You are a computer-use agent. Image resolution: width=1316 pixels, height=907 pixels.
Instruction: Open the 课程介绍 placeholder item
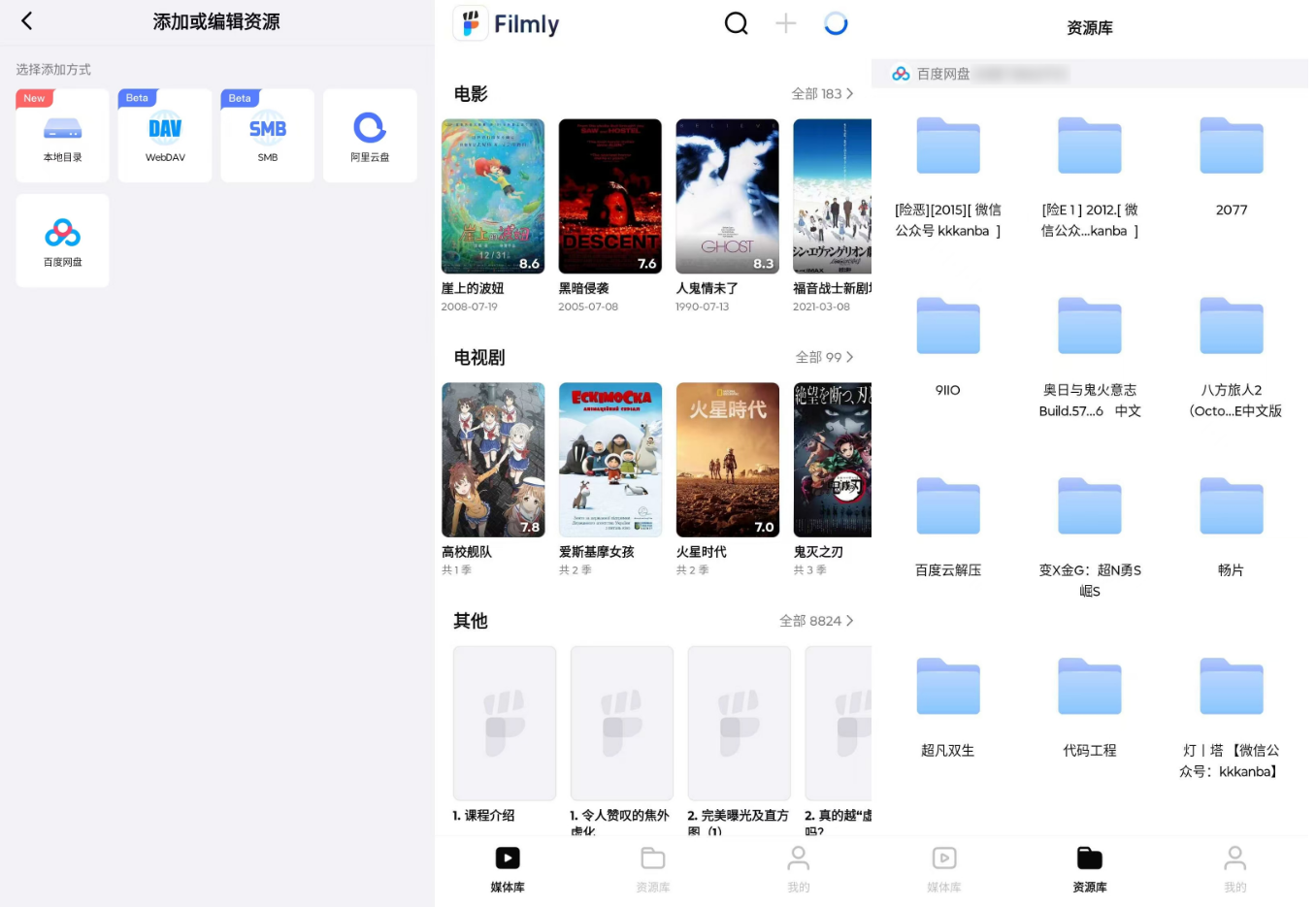click(505, 724)
